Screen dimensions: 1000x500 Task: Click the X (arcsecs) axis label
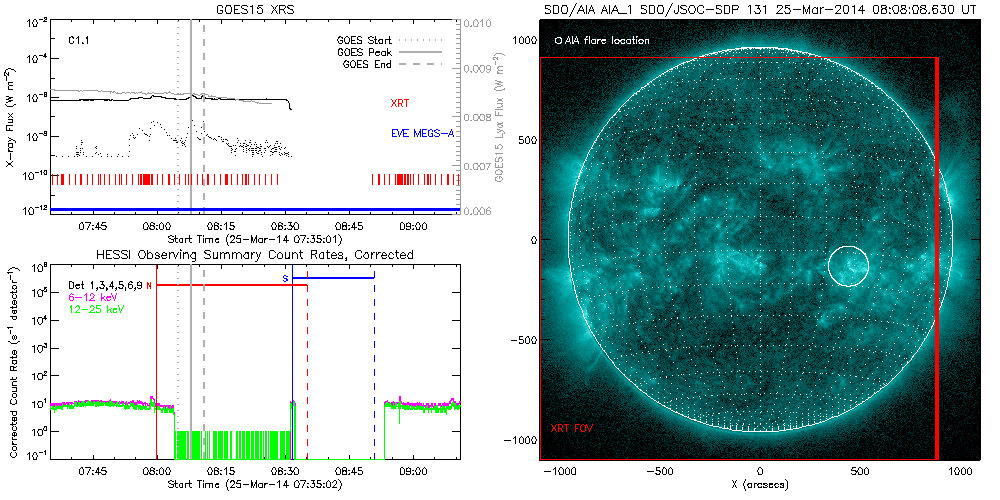point(760,485)
